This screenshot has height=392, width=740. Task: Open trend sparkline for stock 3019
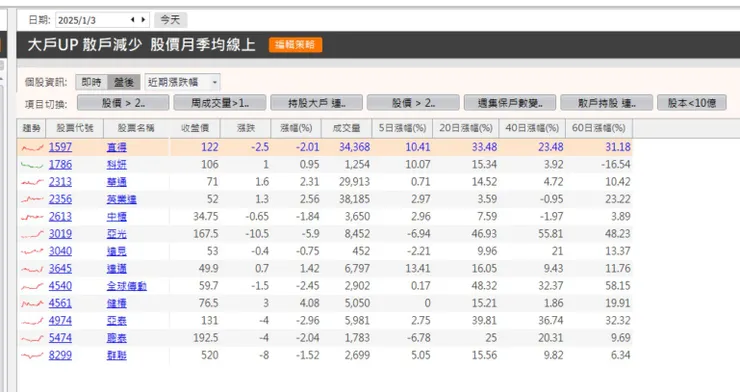(32, 234)
